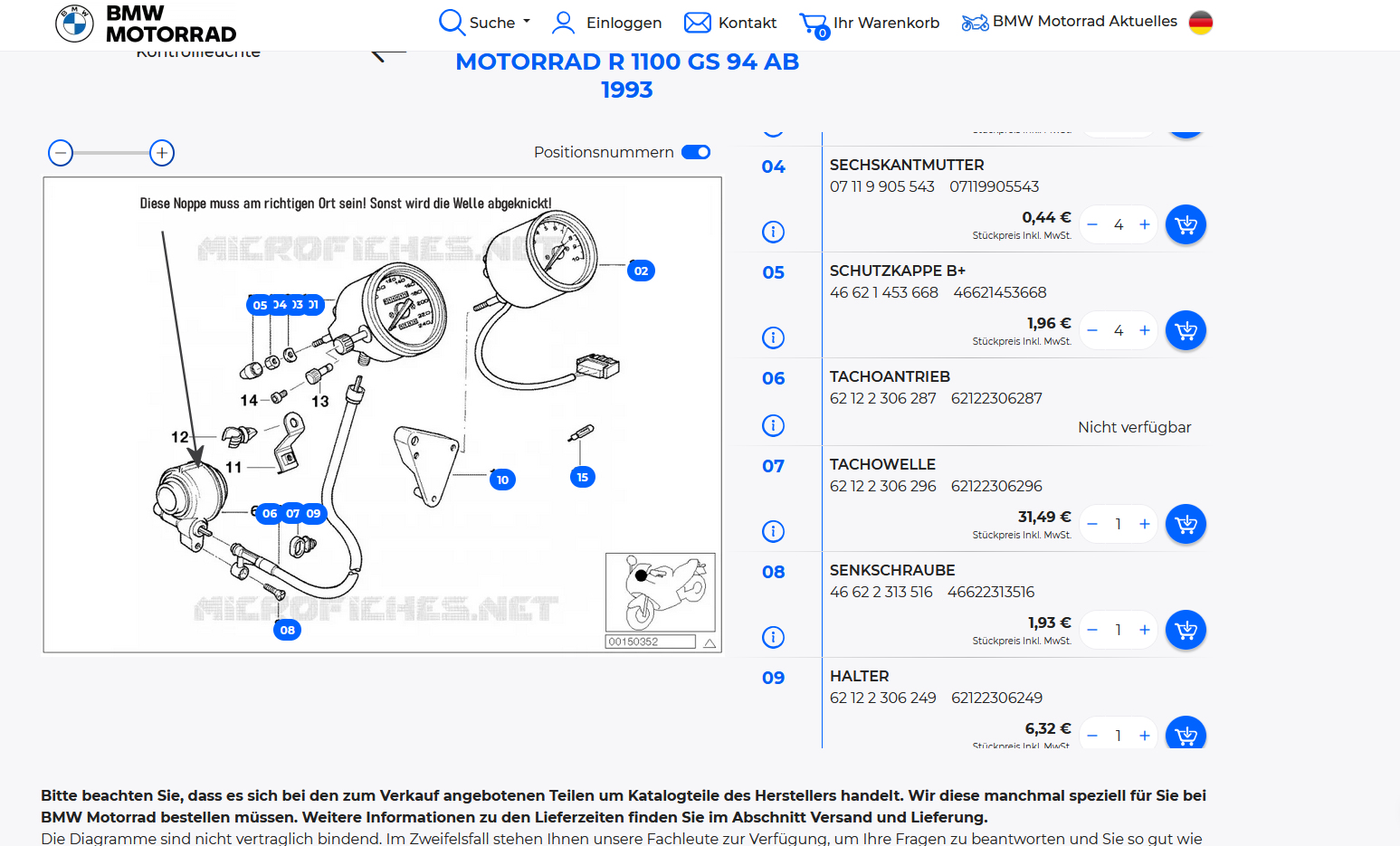
Task: Click the BMW Motorrad logo
Action: point(146,24)
